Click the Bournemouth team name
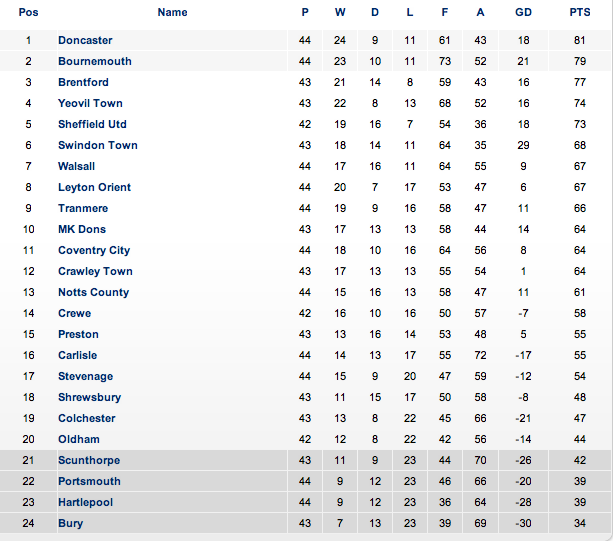613x541 pixels. pyautogui.click(x=94, y=61)
